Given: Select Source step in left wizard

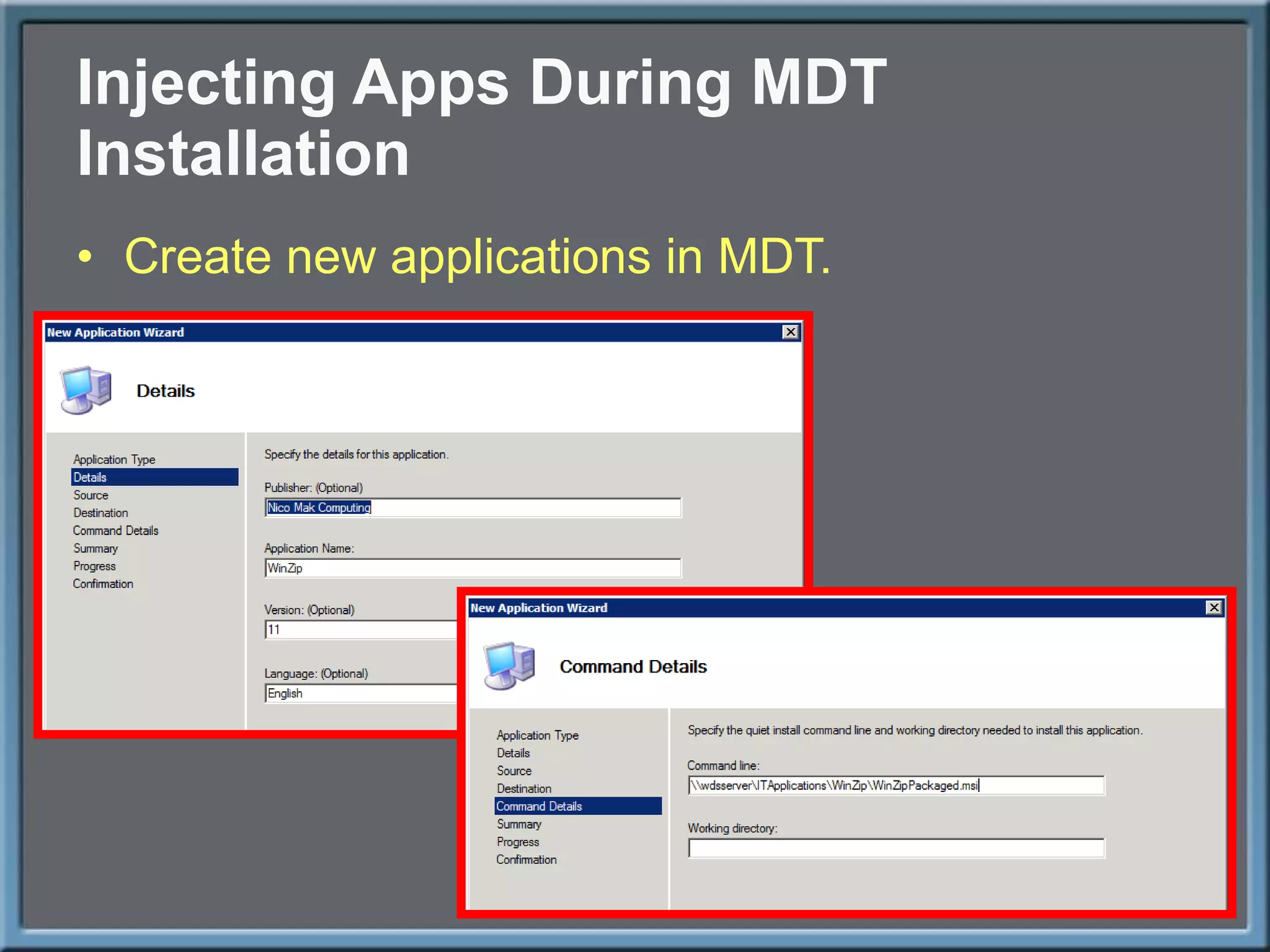Looking at the screenshot, I should tap(91, 495).
